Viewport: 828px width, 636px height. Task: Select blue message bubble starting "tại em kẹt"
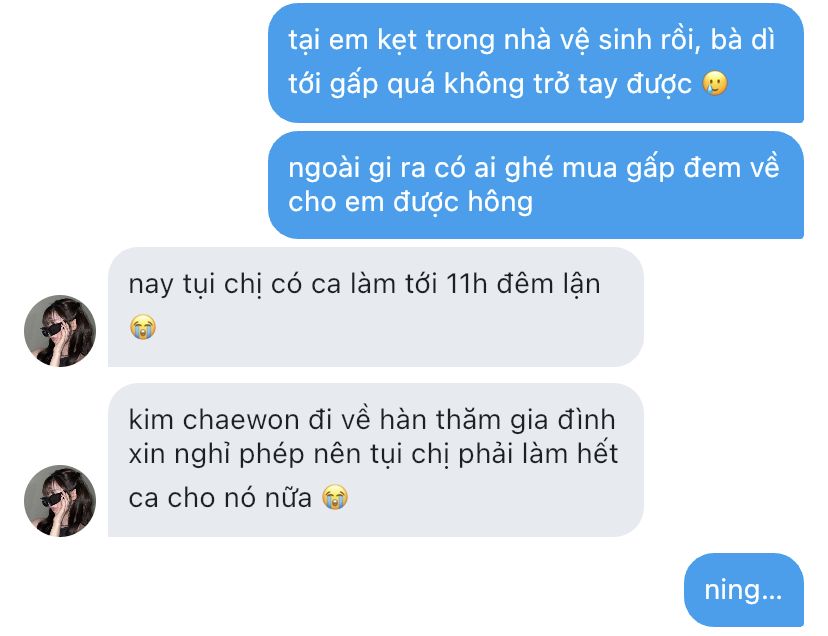tap(536, 63)
